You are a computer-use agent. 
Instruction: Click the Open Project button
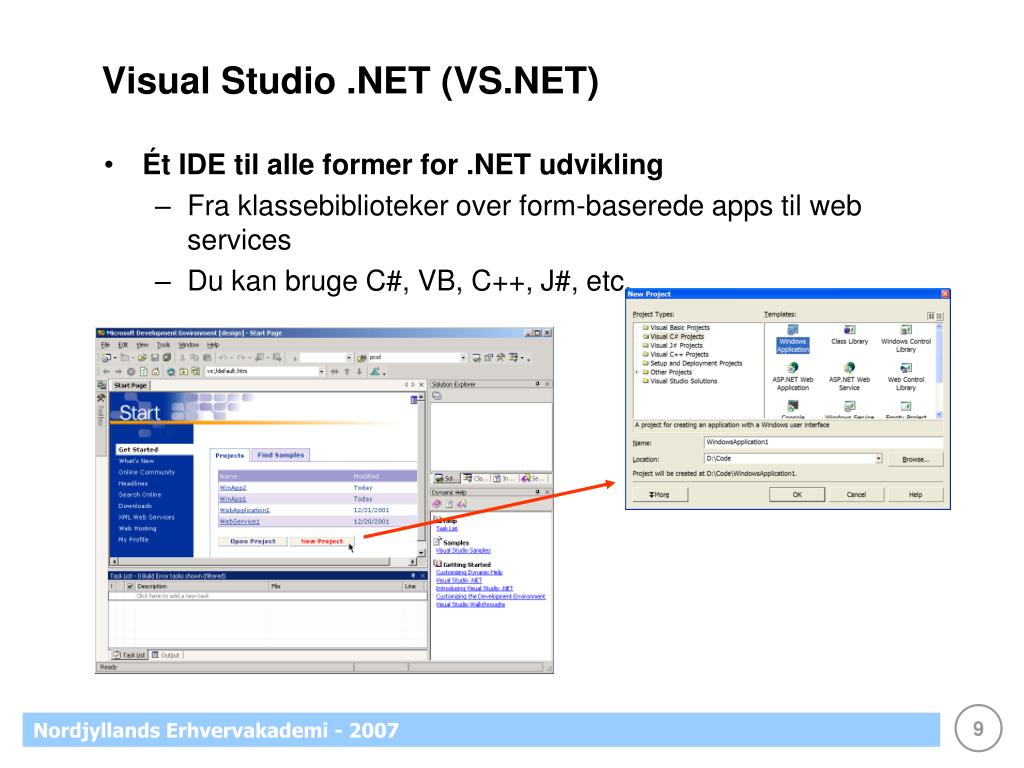point(253,541)
